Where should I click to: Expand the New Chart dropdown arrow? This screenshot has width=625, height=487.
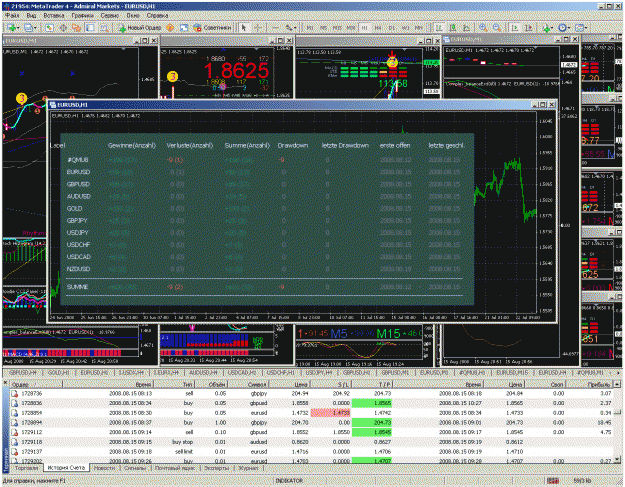click(x=18, y=27)
